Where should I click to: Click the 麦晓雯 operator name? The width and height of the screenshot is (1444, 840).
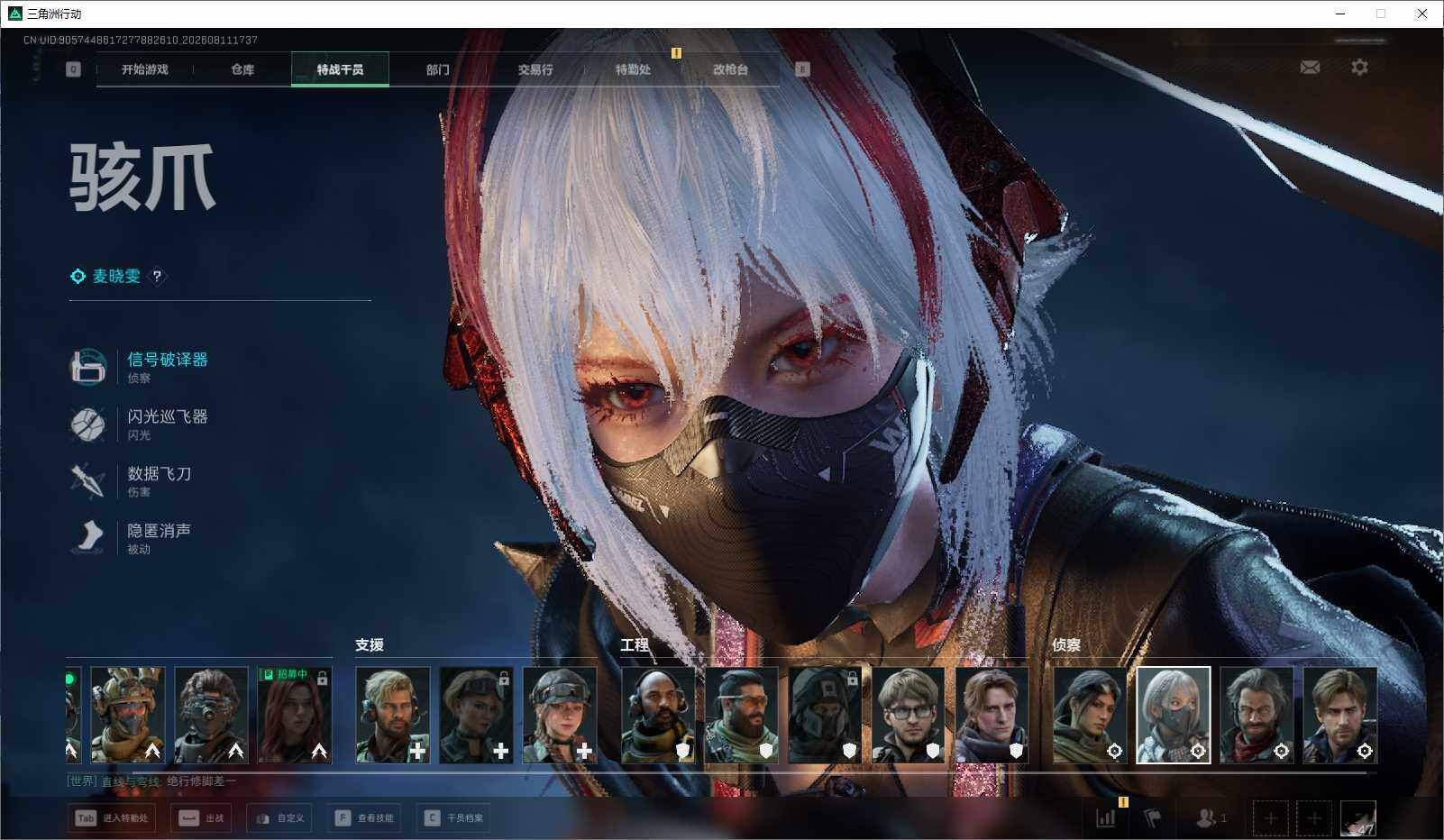tap(116, 277)
